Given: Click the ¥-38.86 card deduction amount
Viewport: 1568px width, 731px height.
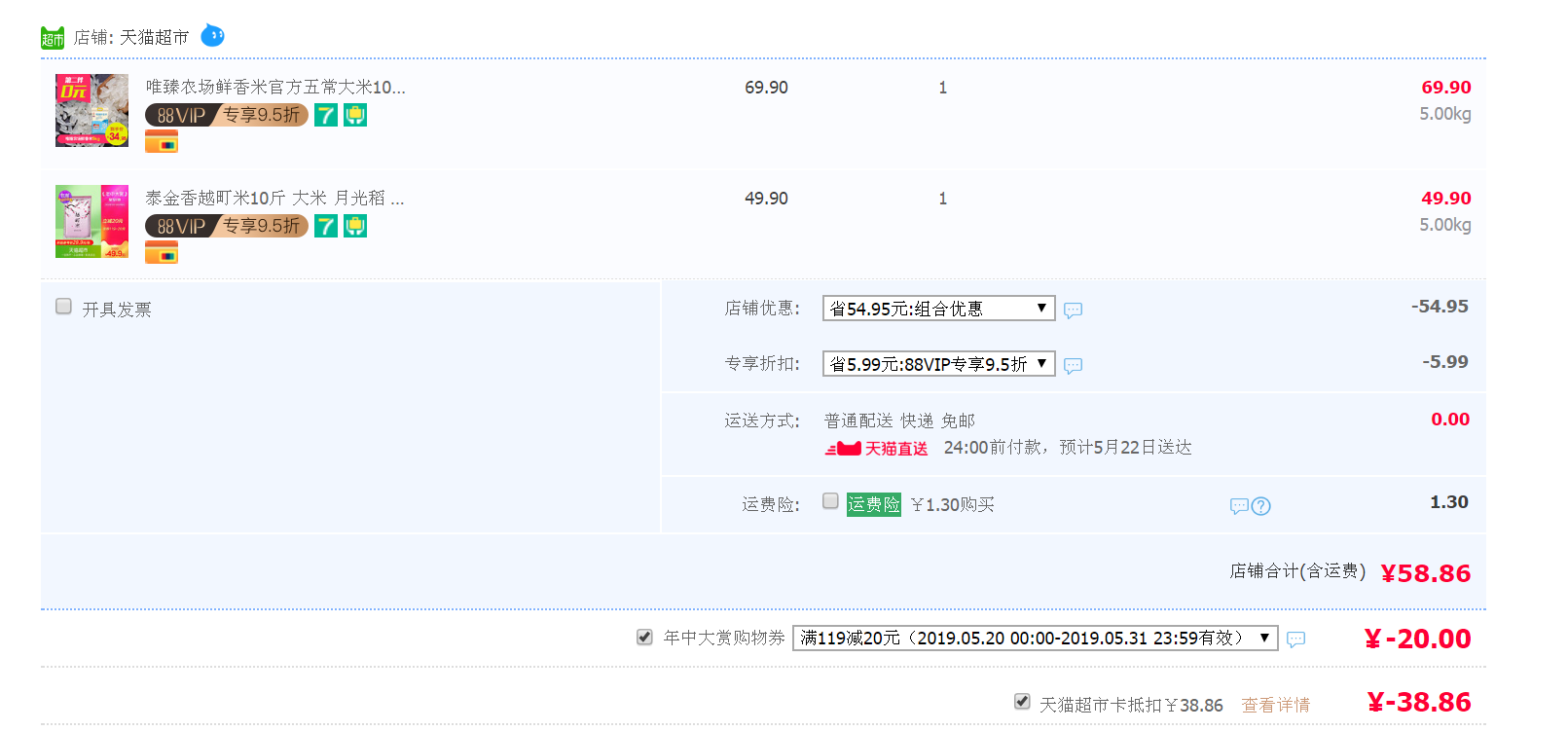Looking at the screenshot, I should 1419,702.
